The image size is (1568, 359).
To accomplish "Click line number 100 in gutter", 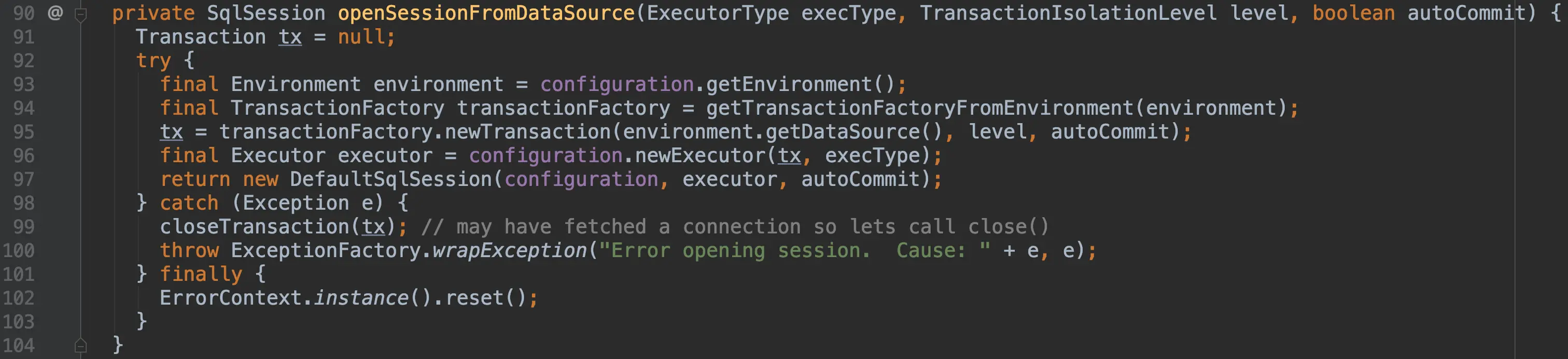I will click(x=18, y=251).
